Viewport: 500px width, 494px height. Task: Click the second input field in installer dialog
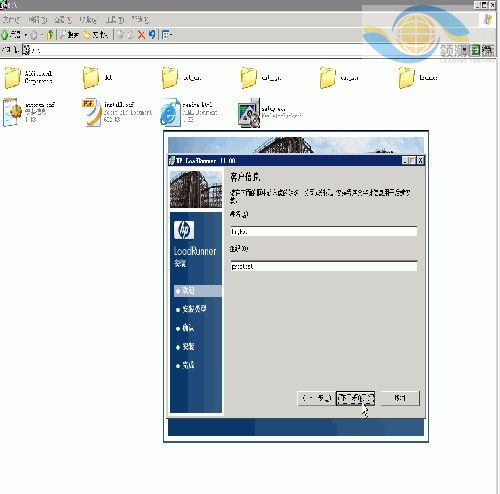coord(324,266)
